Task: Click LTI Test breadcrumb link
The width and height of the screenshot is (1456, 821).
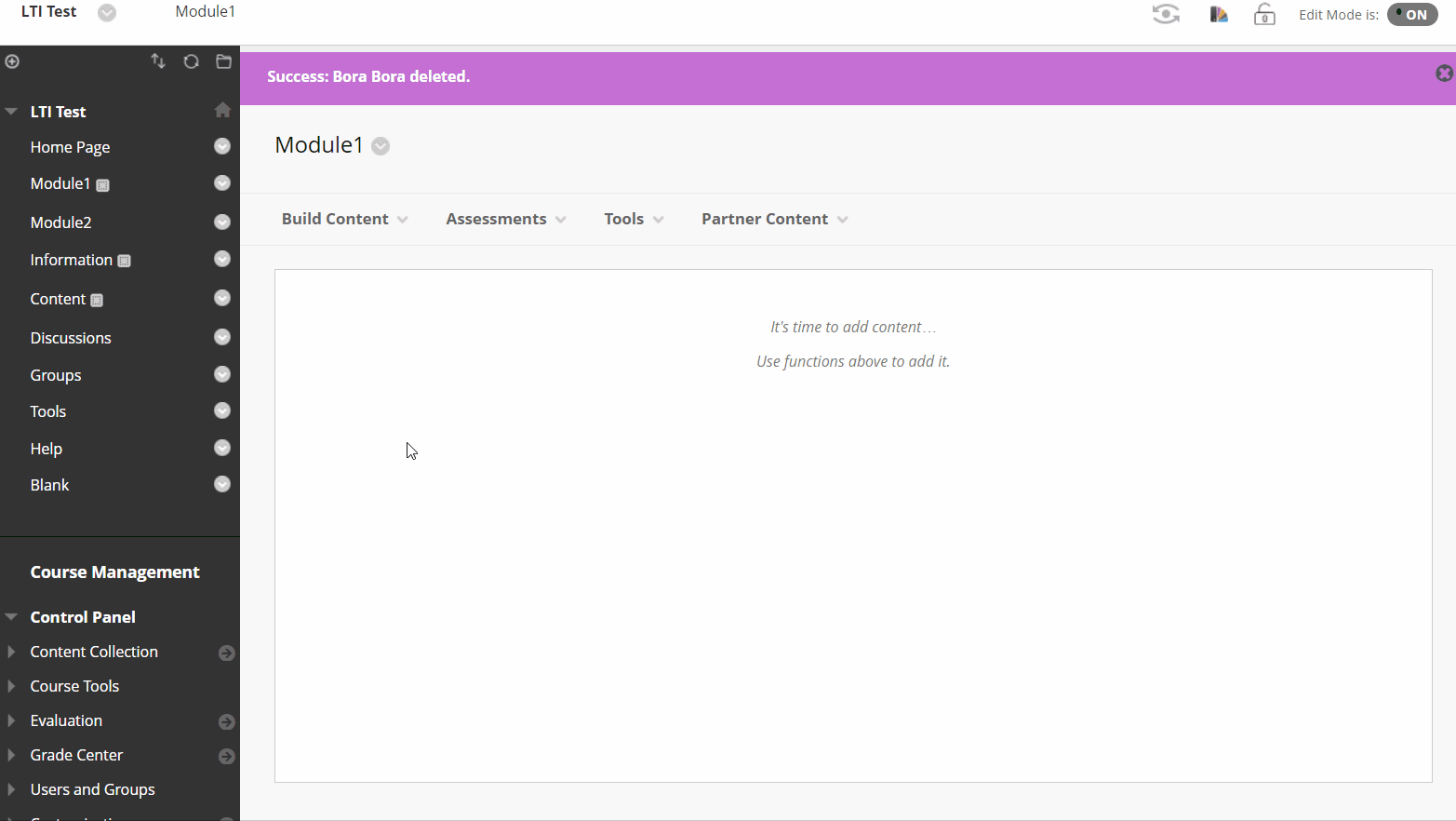Action: (x=49, y=11)
